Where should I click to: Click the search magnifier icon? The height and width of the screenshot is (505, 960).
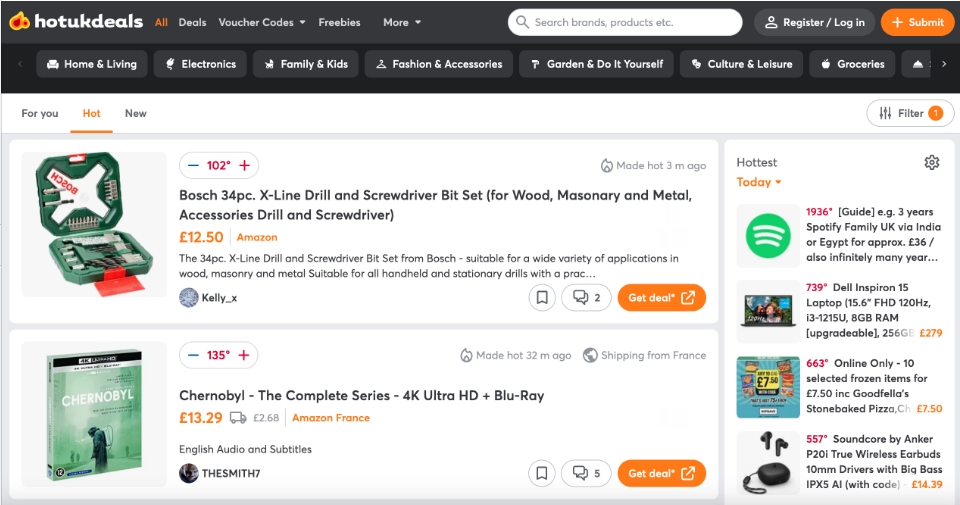pos(522,22)
